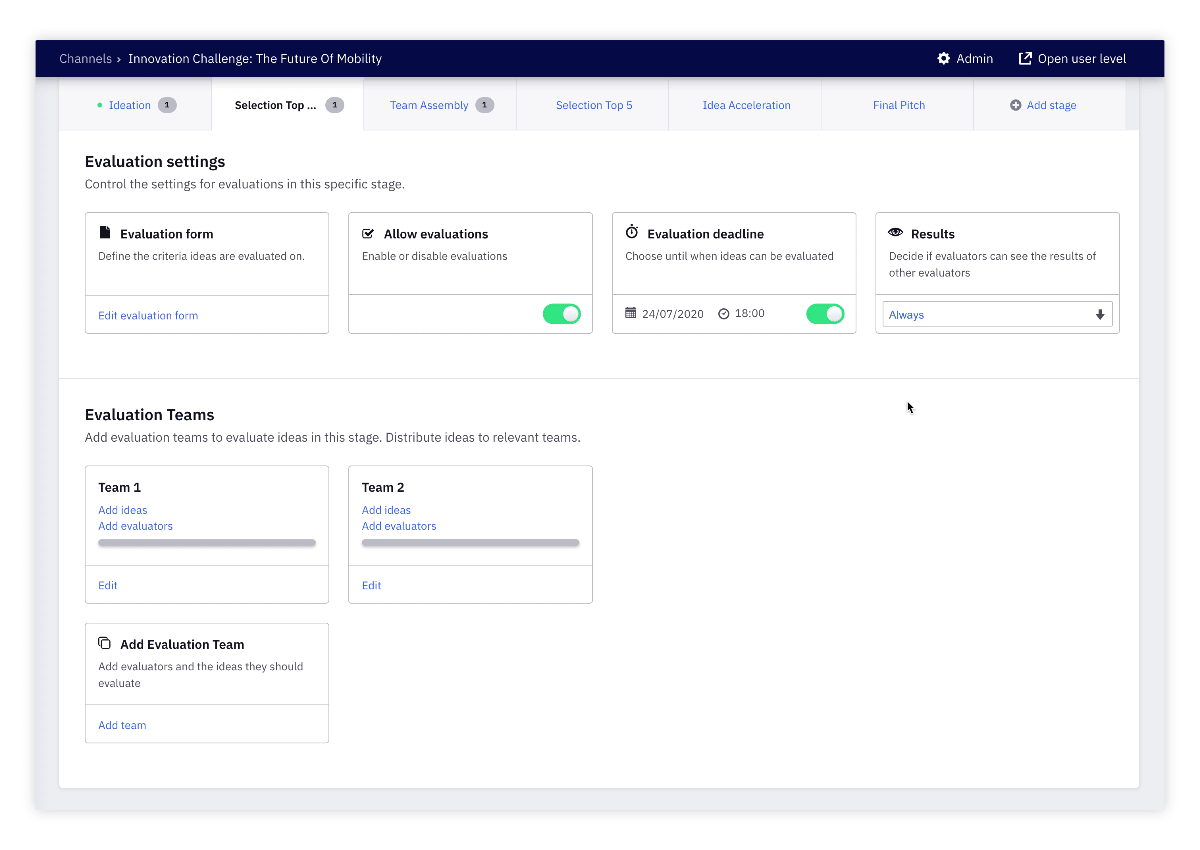The image size is (1200, 850).
Task: Switch to the Final Pitch tab
Action: [898, 105]
